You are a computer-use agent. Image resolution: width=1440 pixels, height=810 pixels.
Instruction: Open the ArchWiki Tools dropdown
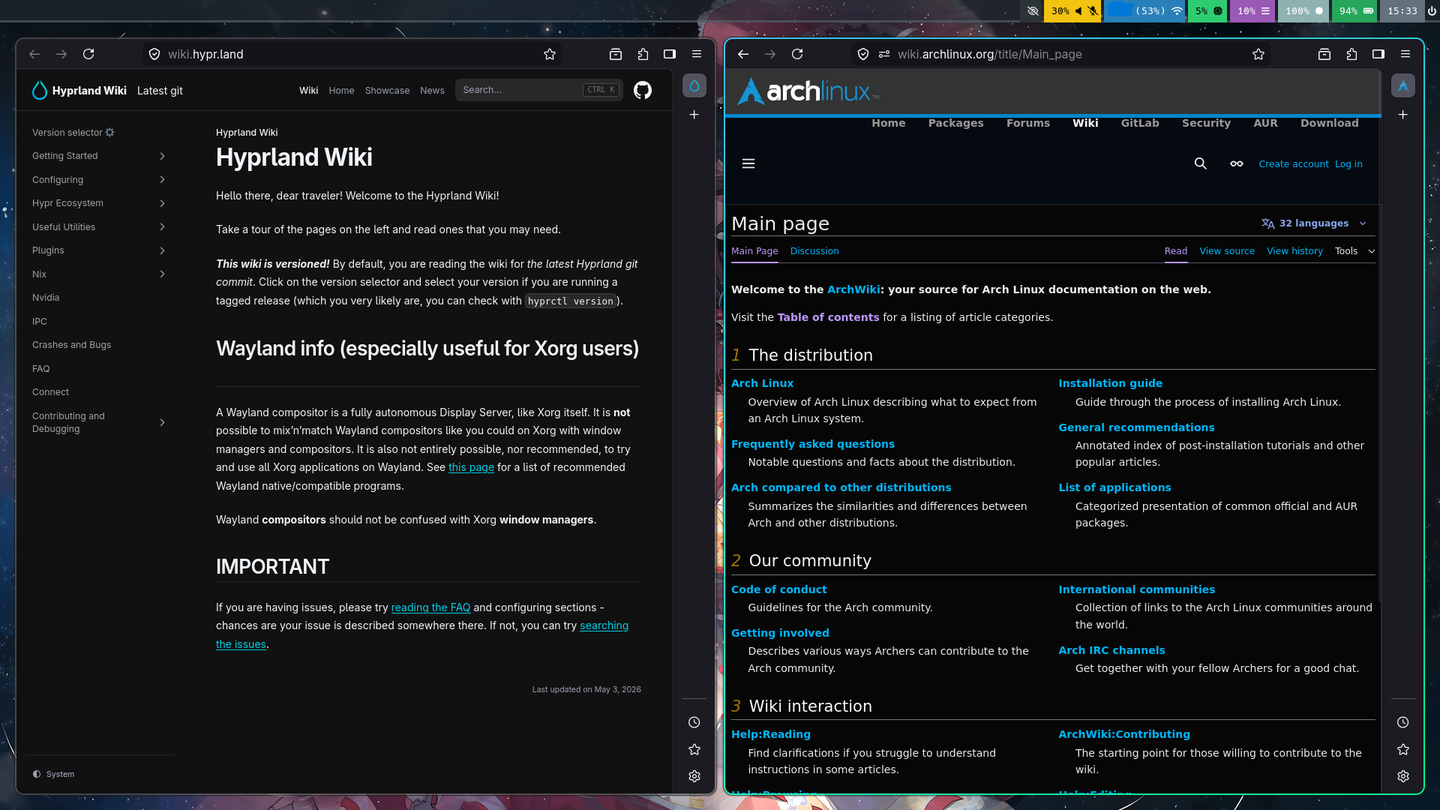[1355, 251]
